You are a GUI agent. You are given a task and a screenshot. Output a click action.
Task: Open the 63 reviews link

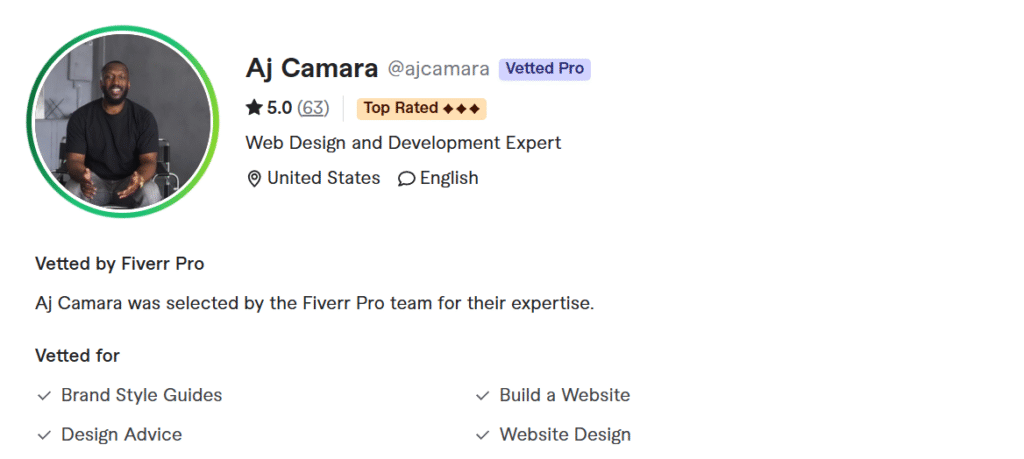[313, 108]
